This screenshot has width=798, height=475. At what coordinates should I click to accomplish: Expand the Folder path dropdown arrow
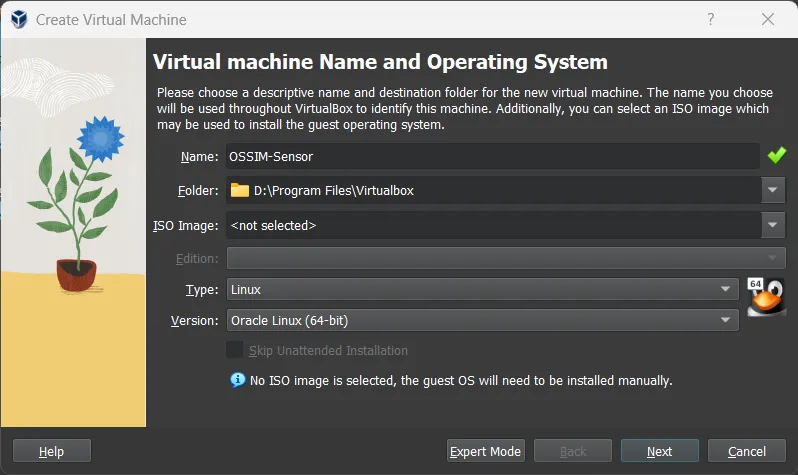[x=774, y=190]
